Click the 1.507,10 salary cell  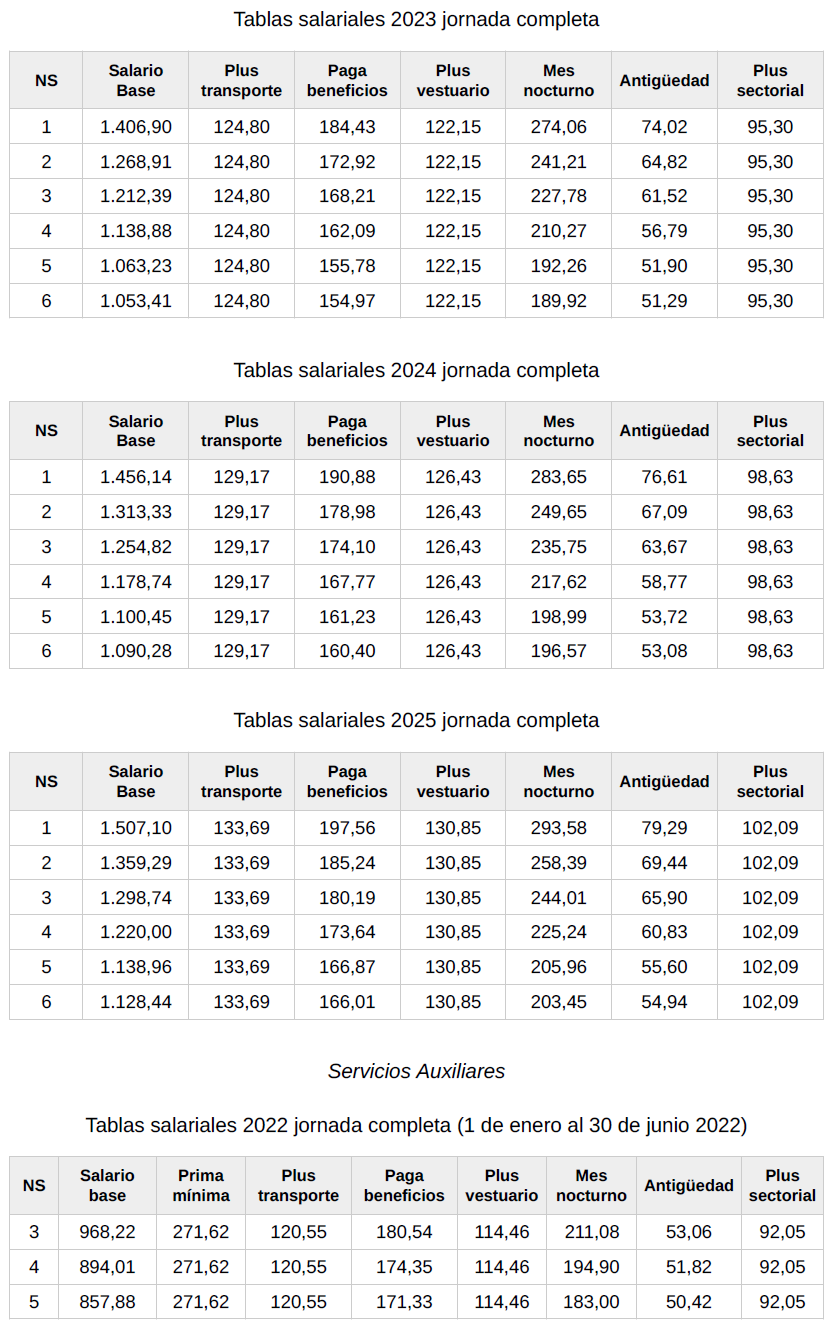[x=136, y=828]
